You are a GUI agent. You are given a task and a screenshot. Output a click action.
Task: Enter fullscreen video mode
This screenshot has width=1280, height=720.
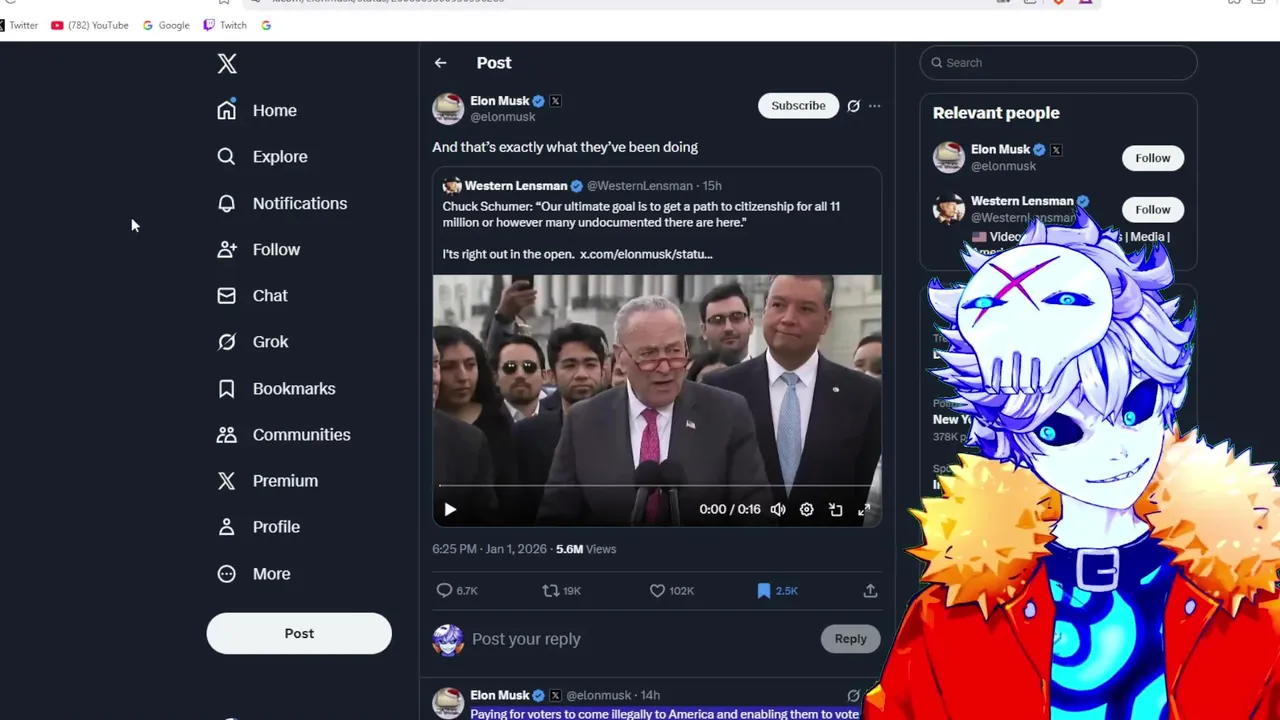tap(864, 510)
